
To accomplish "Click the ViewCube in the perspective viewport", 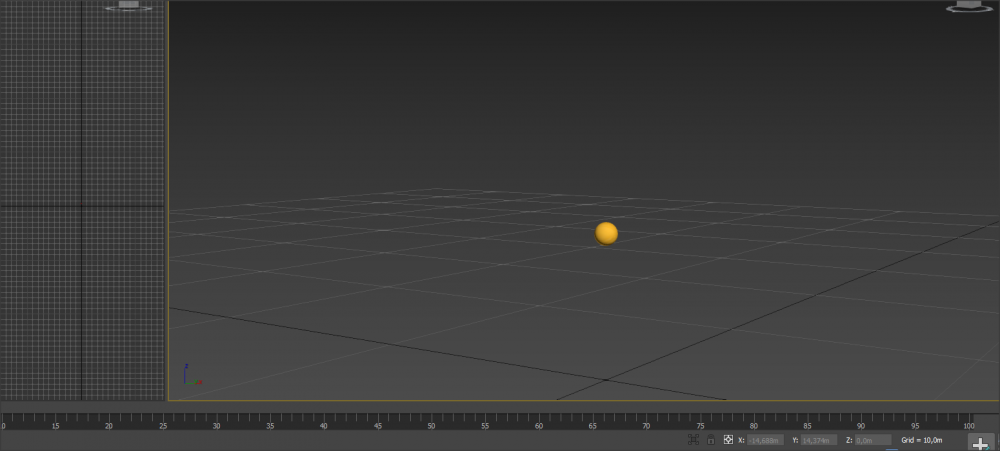I will click(968, 7).
